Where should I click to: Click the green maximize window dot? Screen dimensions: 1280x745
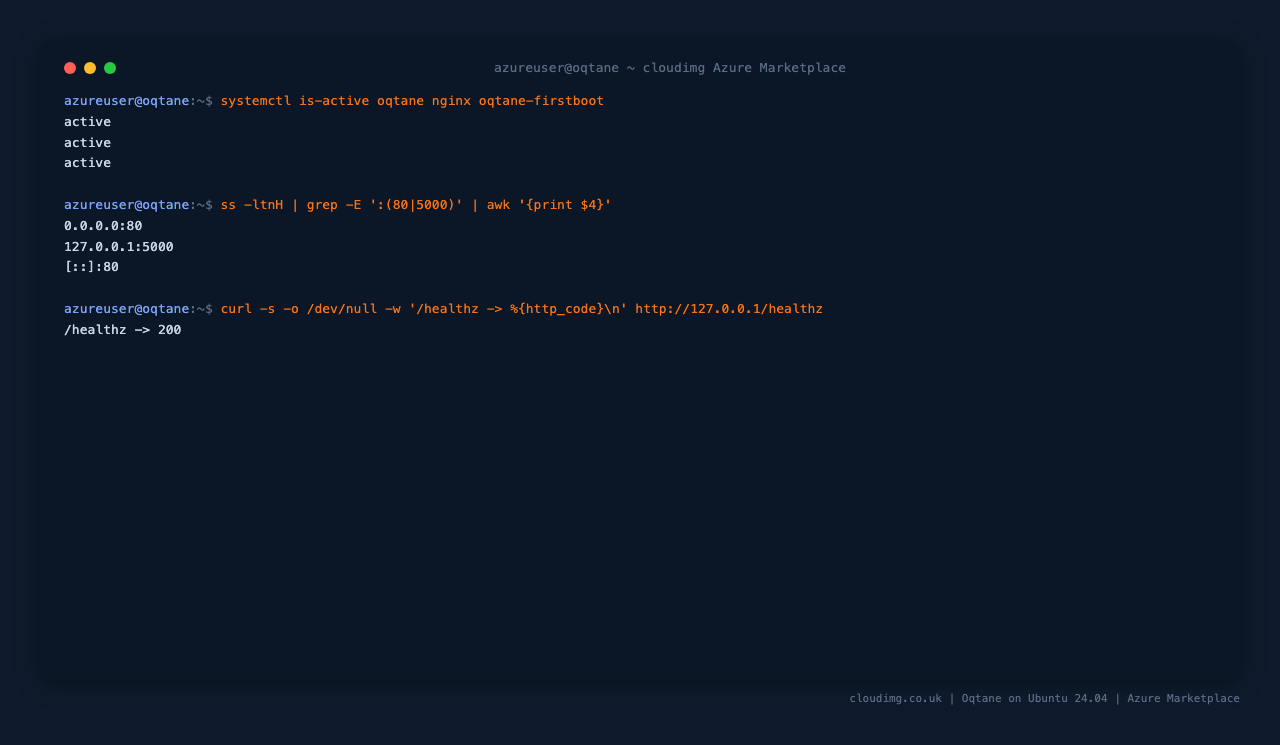[110, 68]
